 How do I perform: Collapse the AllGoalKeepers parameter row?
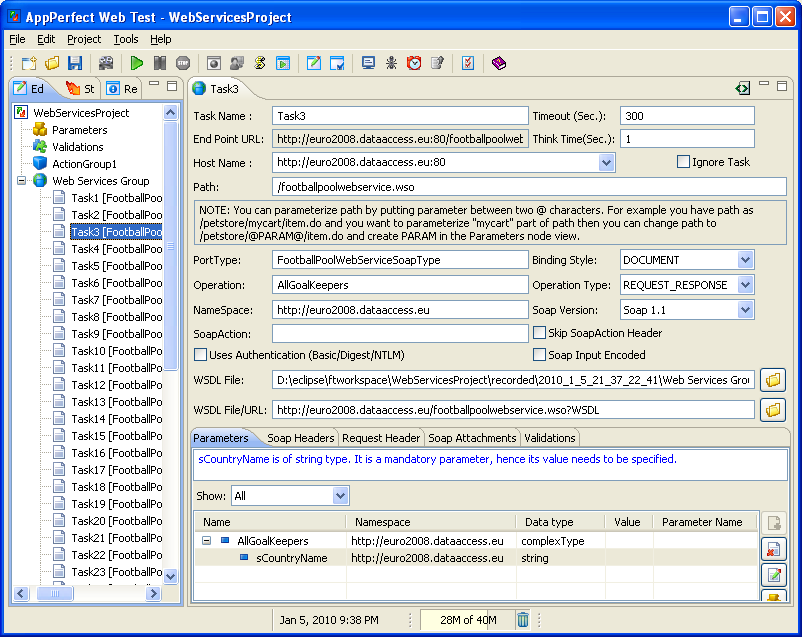pyautogui.click(x=207, y=540)
